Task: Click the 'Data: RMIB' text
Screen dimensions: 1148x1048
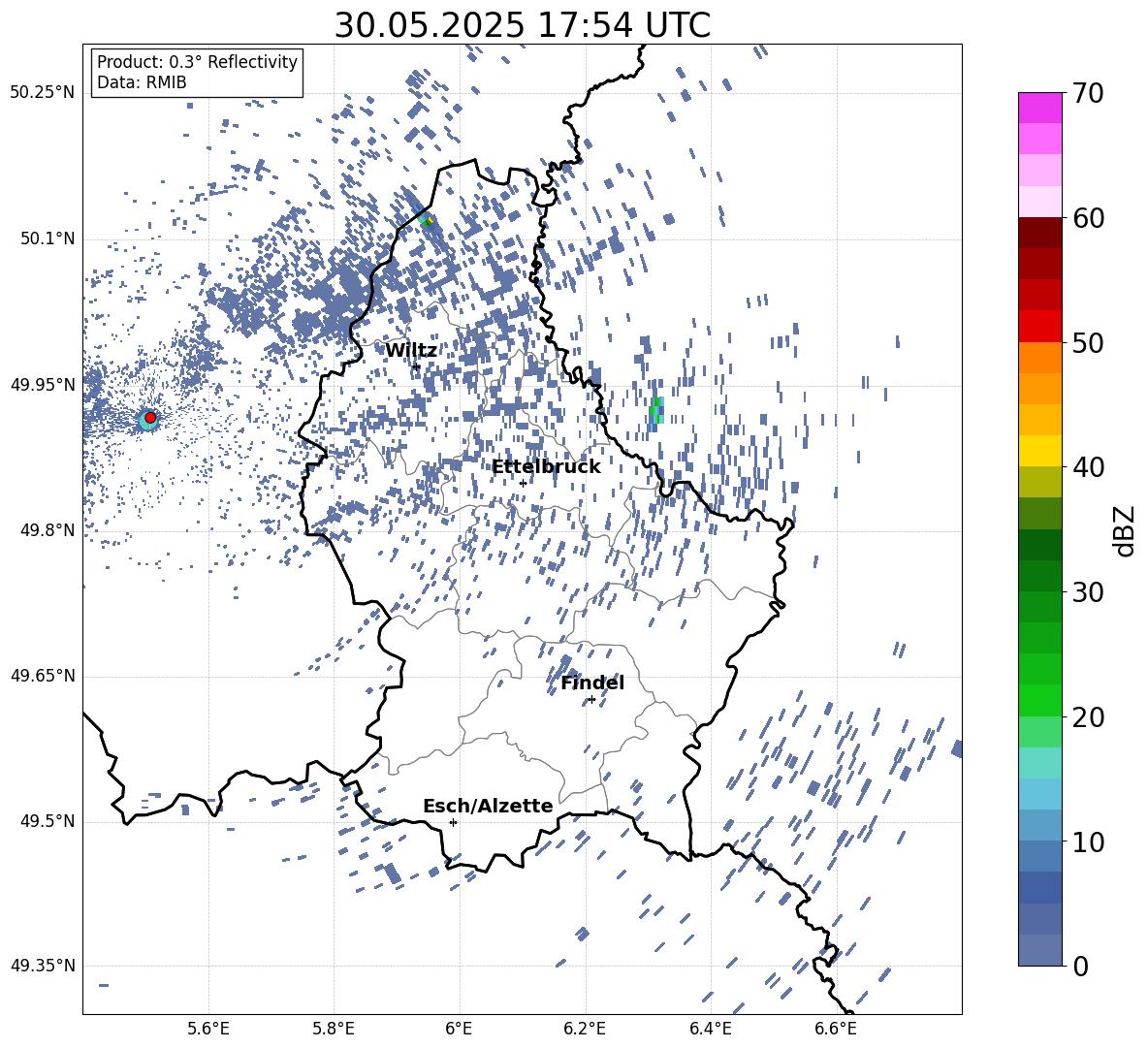Action: 142,82
